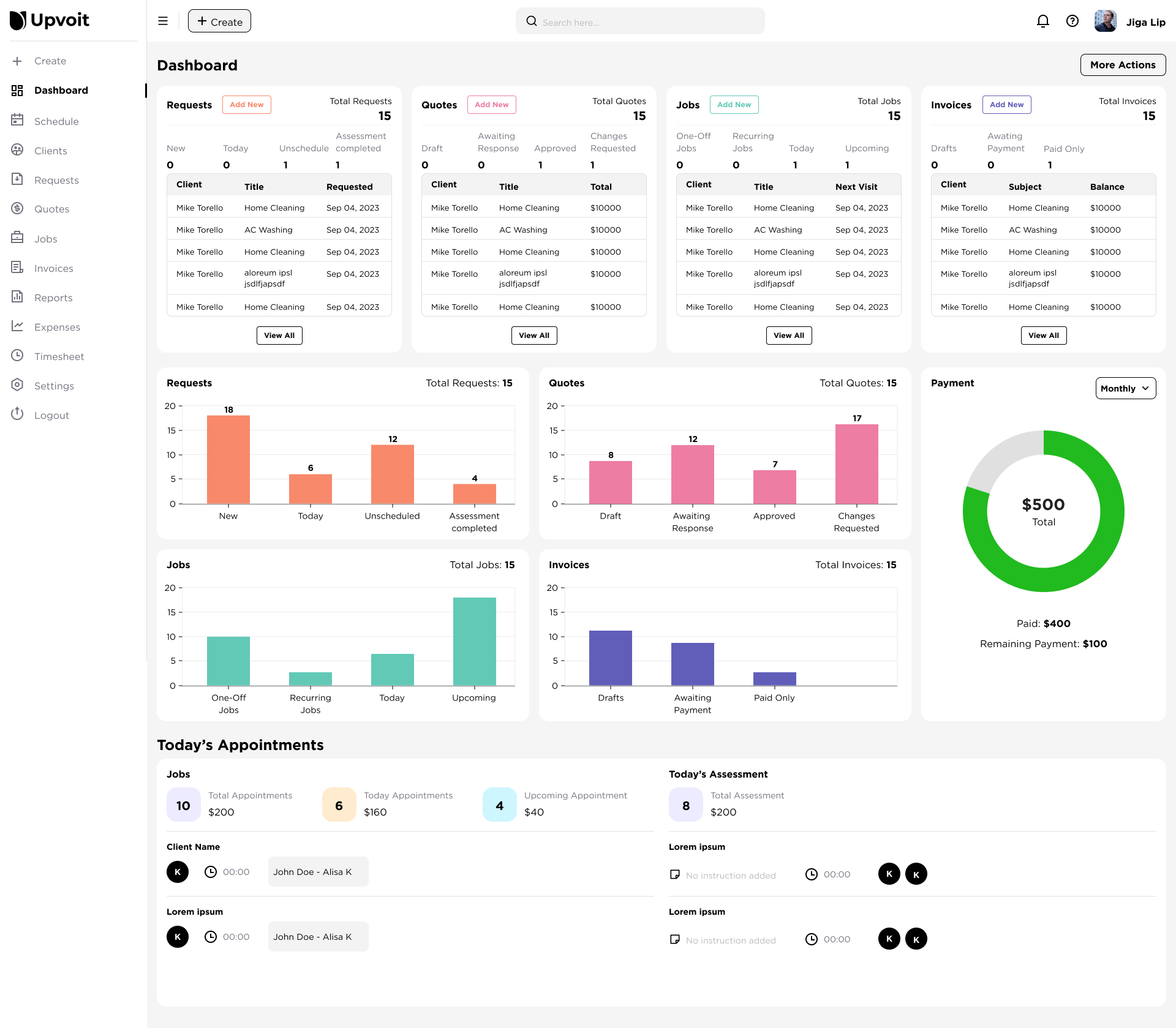Select the Clients icon in sidebar

pos(17,149)
